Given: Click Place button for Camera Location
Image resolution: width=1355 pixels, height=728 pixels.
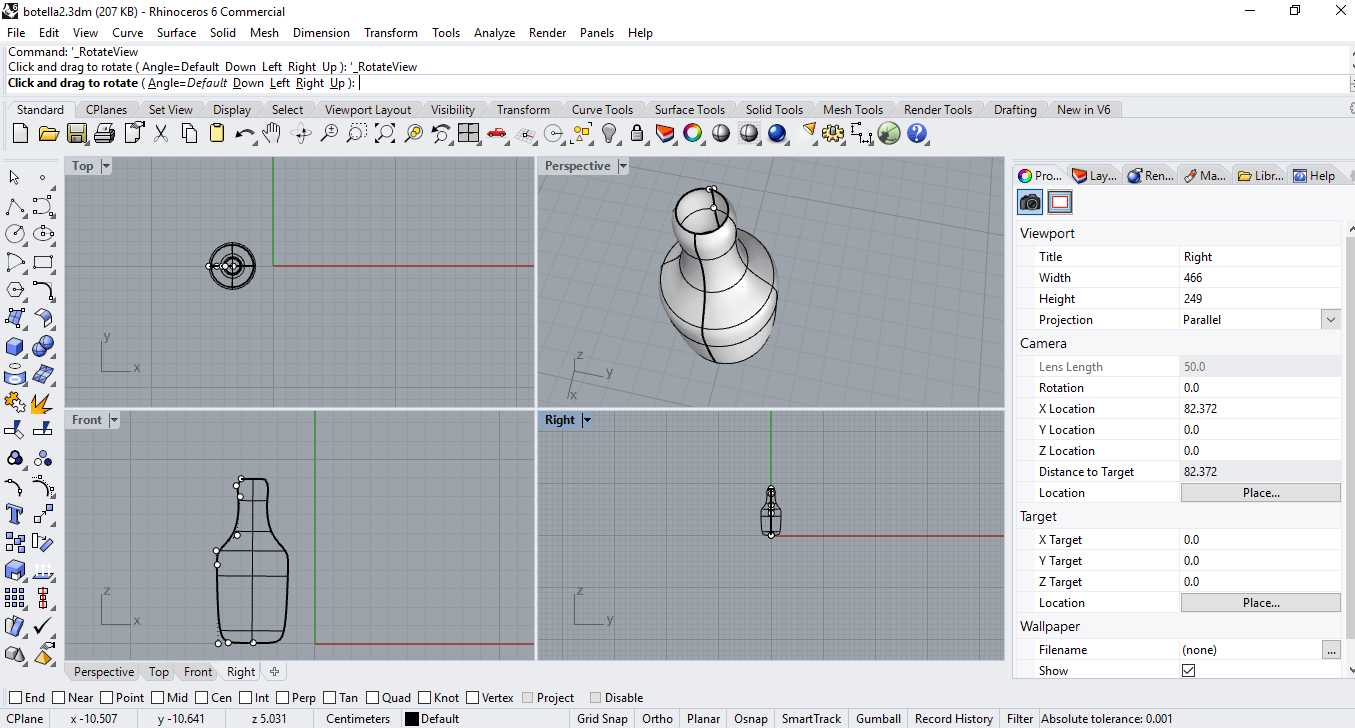Looking at the screenshot, I should tap(1260, 493).
